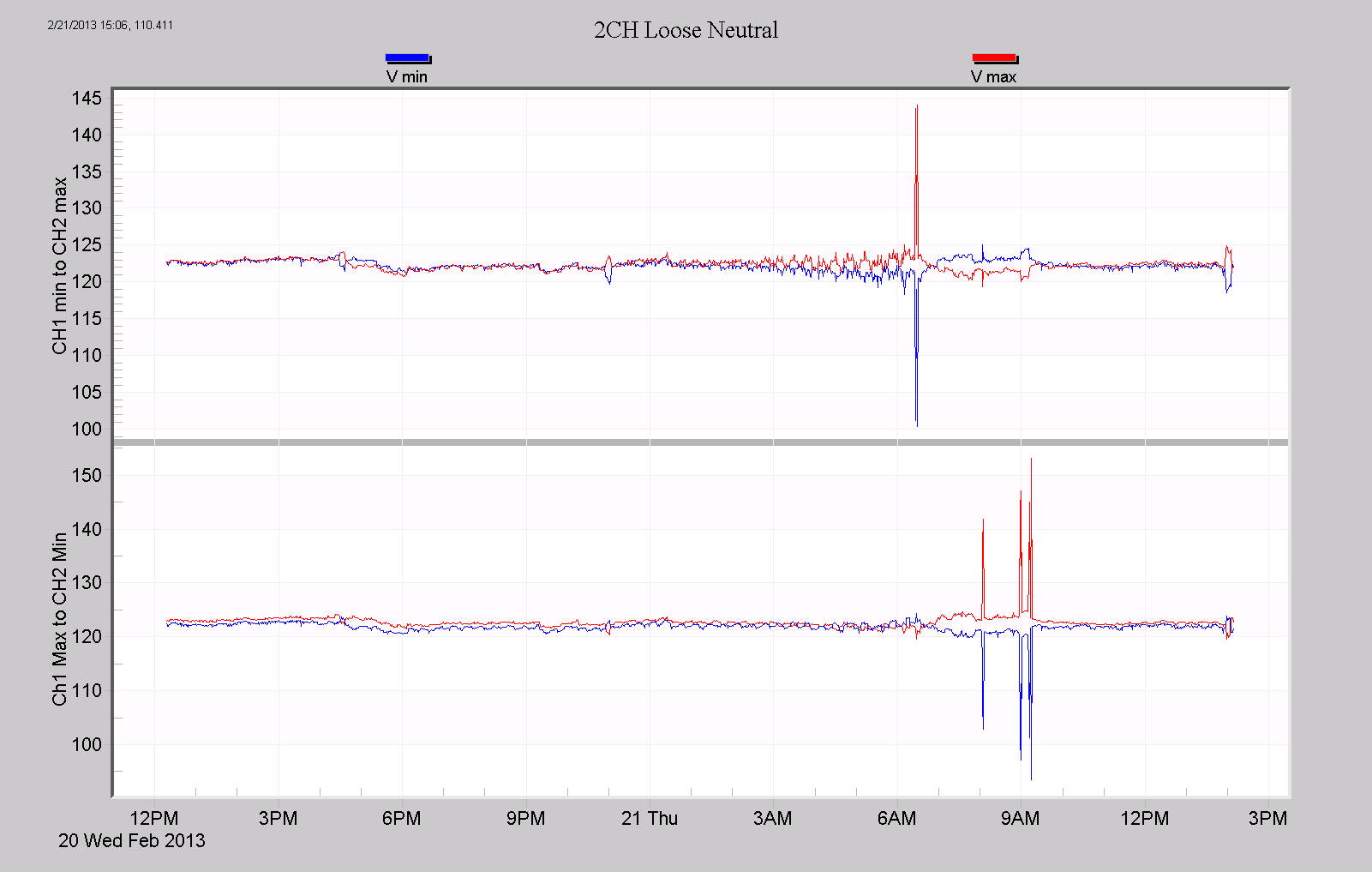Click the cursor readout 2/21/2013 15:06, 110.411

pyautogui.click(x=110, y=25)
